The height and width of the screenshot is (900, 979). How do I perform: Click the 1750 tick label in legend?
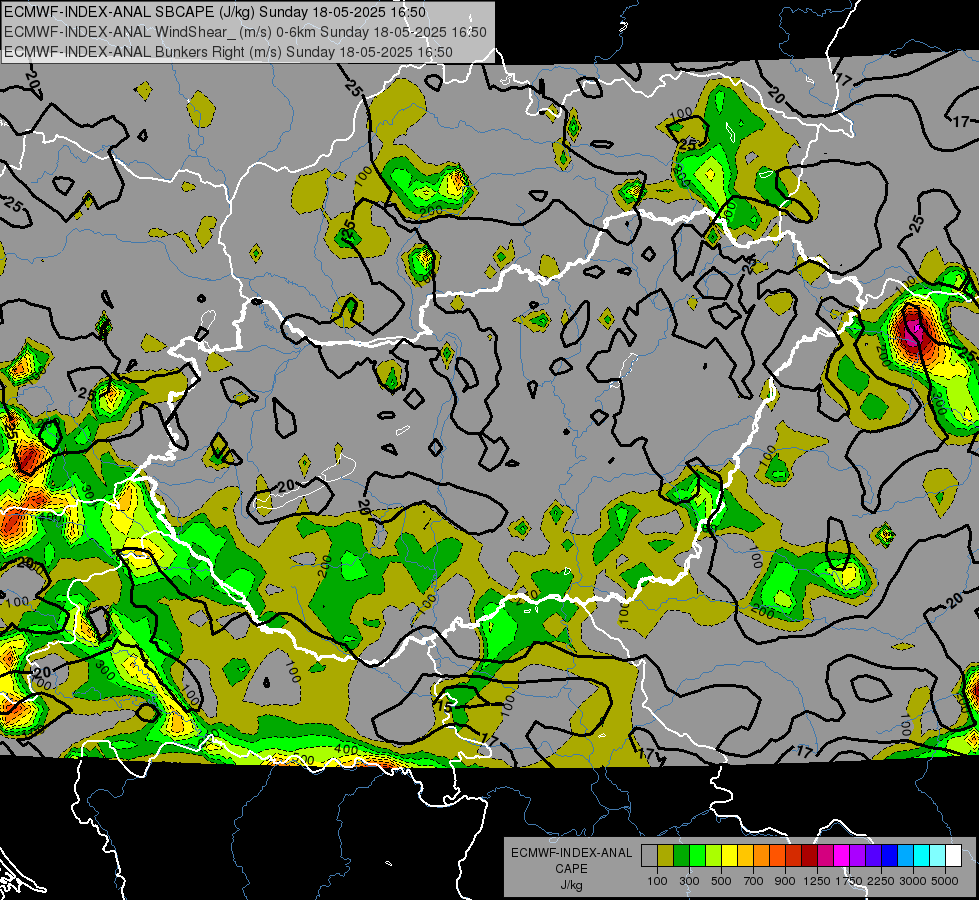tap(849, 881)
